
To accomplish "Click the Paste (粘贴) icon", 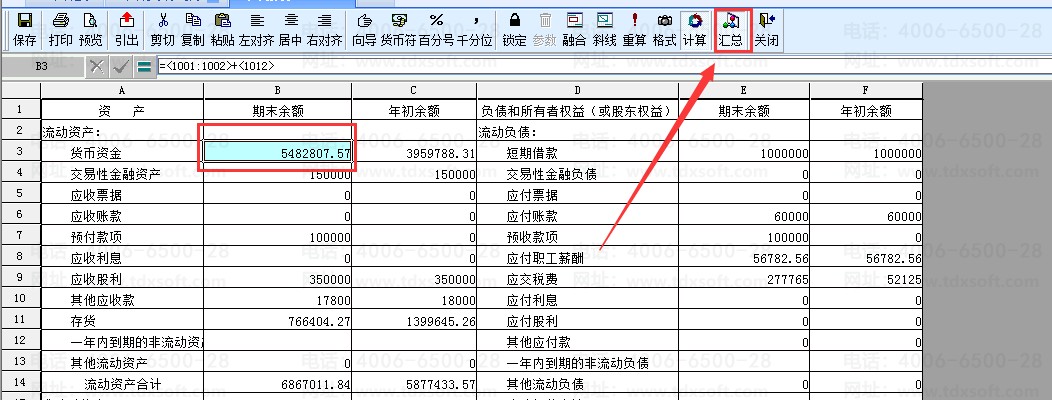I will (223, 30).
